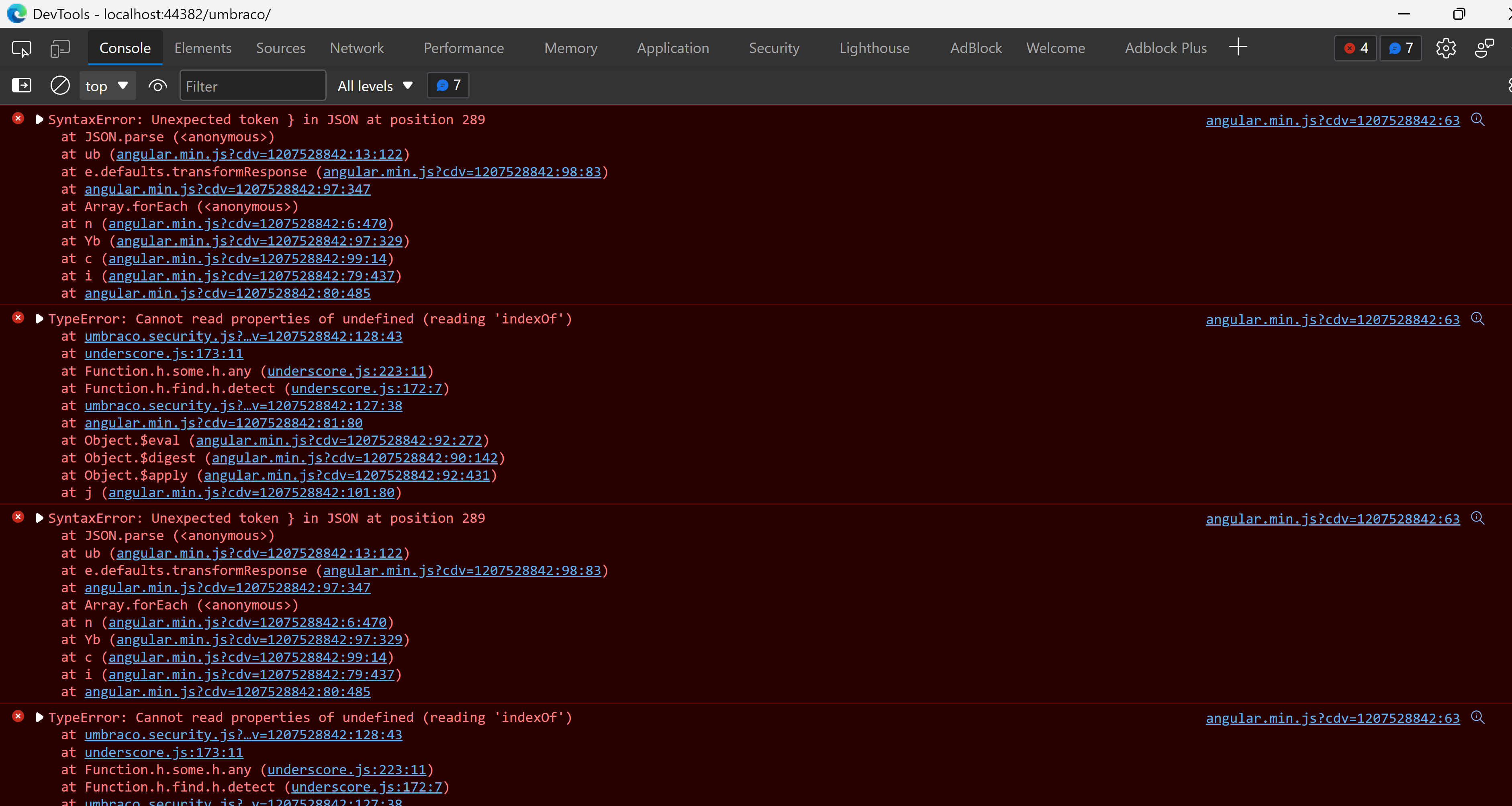Search second SyntaxError with magnifier icon
This screenshot has width=1512, height=806.
tap(1478, 518)
